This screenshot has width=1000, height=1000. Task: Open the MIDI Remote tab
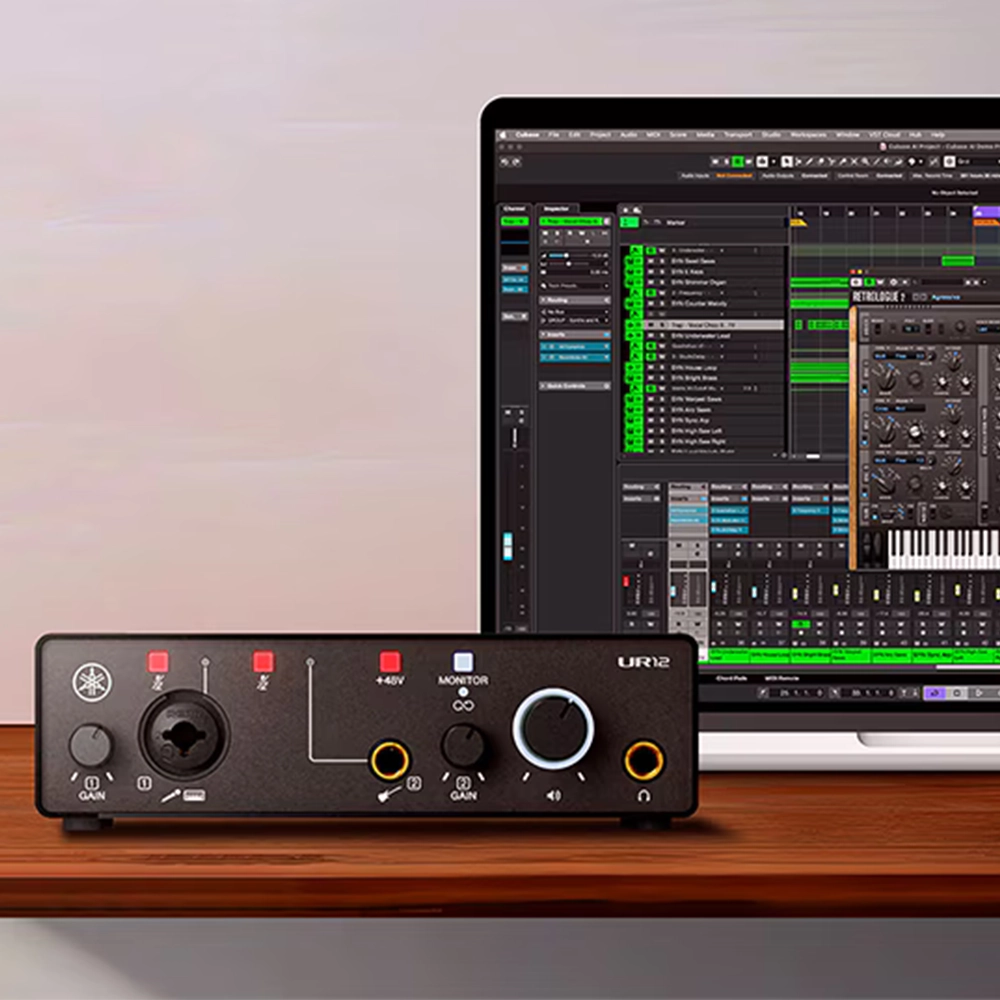click(x=781, y=678)
